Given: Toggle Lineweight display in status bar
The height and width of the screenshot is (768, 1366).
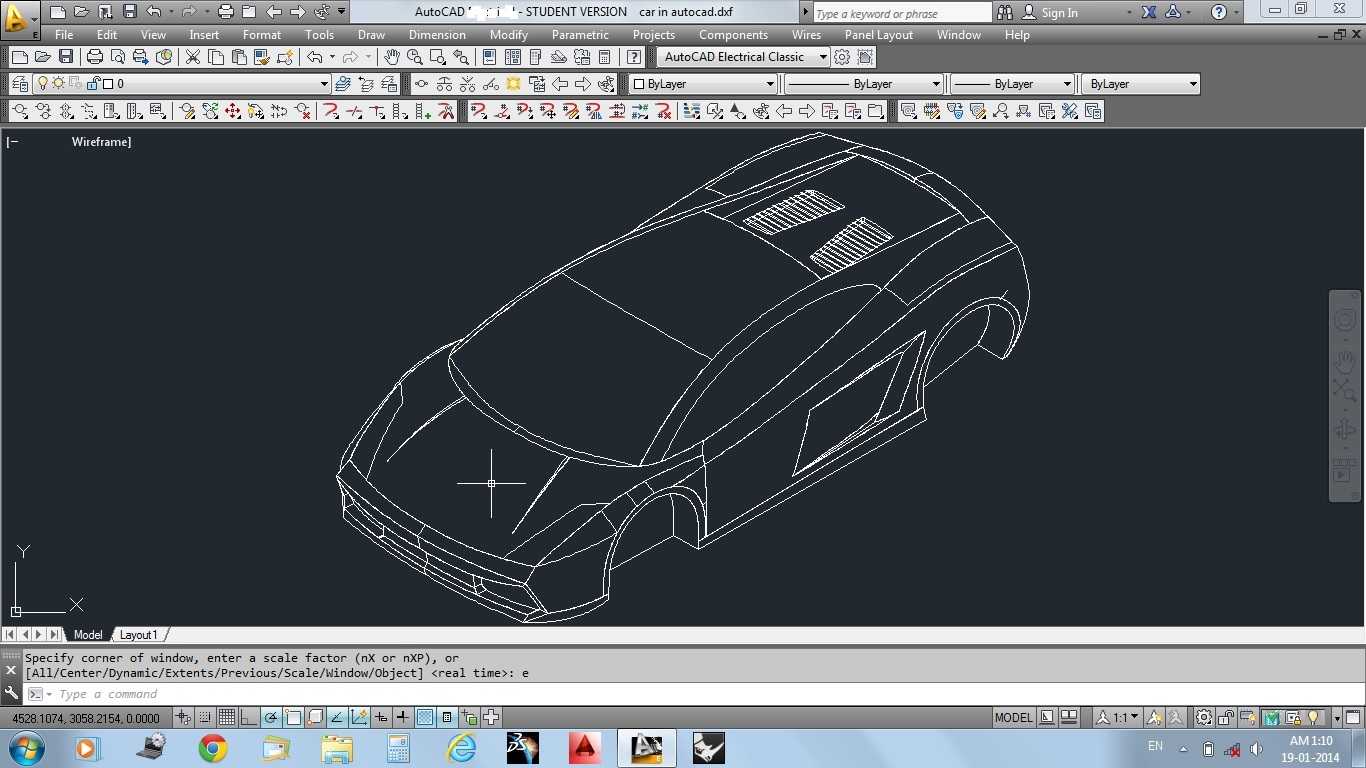Looking at the screenshot, I should point(403,717).
